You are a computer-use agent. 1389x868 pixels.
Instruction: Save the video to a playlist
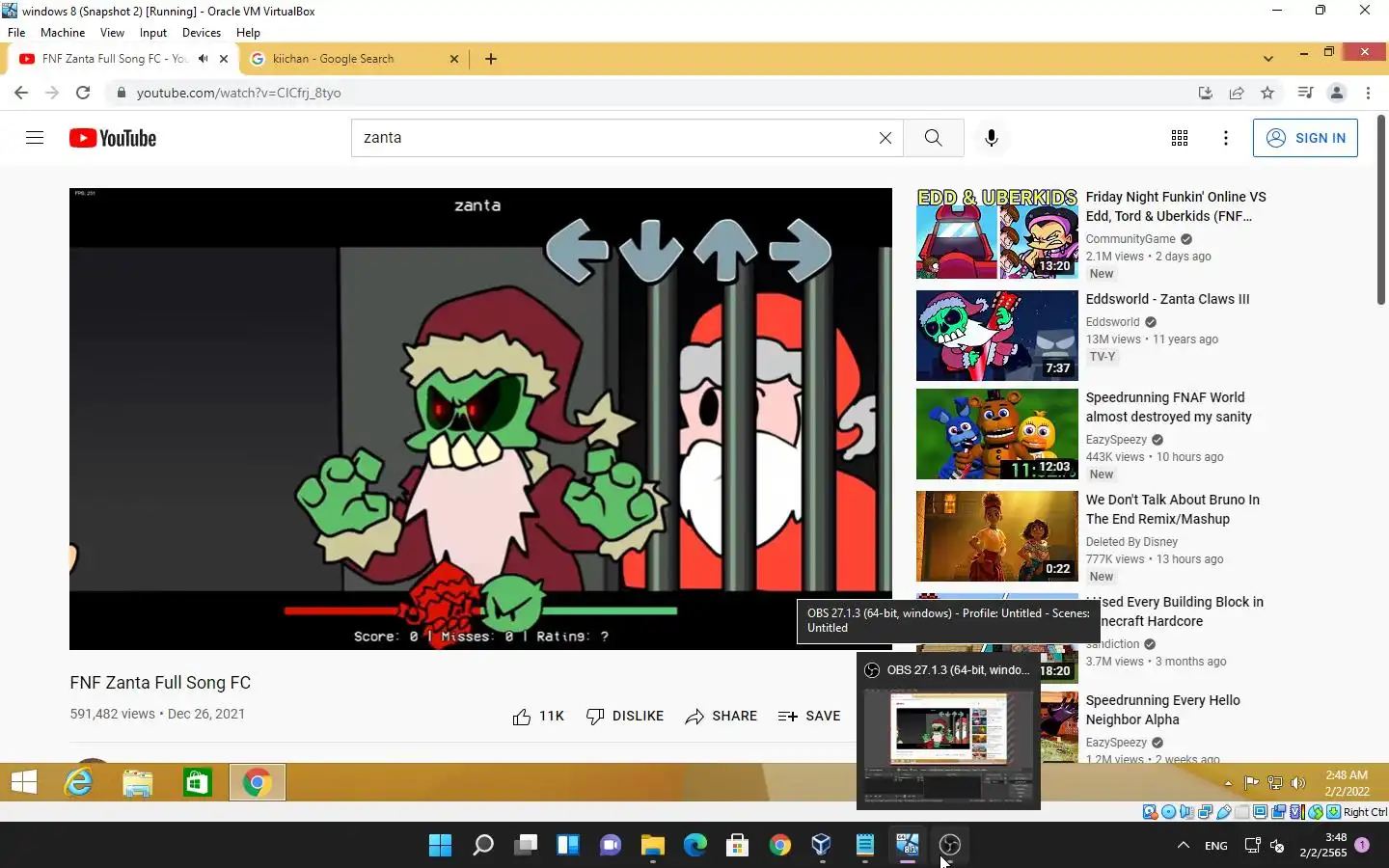point(809,716)
